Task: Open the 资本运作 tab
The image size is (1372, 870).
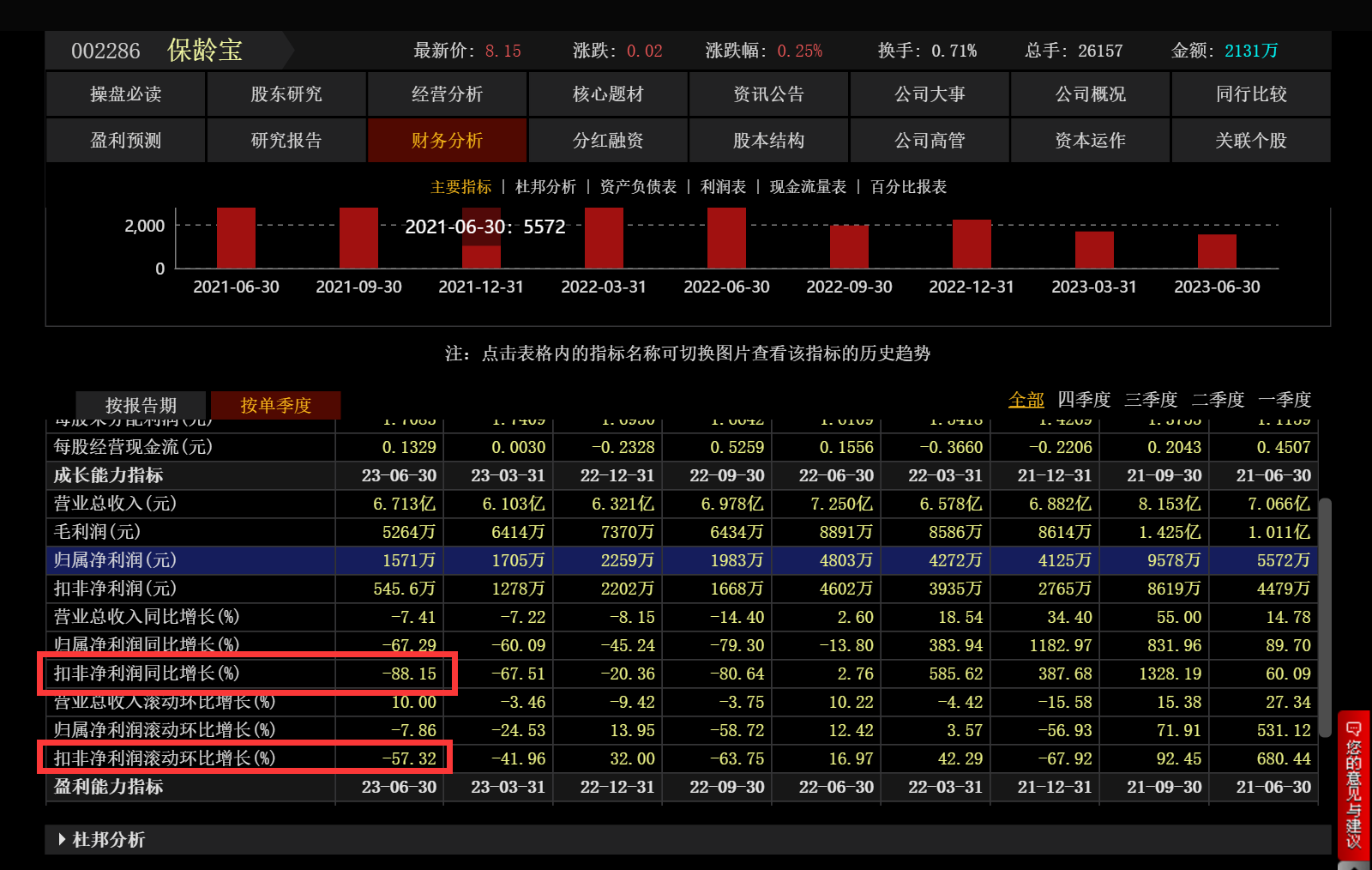Action: [1090, 141]
